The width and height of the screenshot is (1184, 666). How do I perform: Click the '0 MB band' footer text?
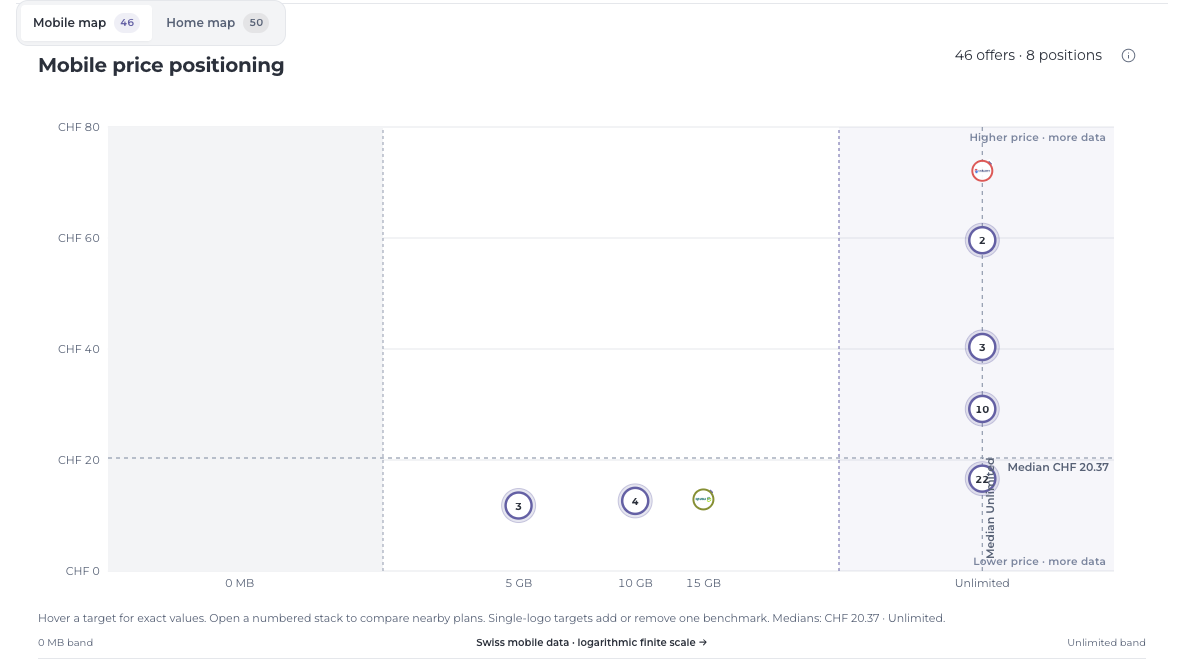point(65,643)
